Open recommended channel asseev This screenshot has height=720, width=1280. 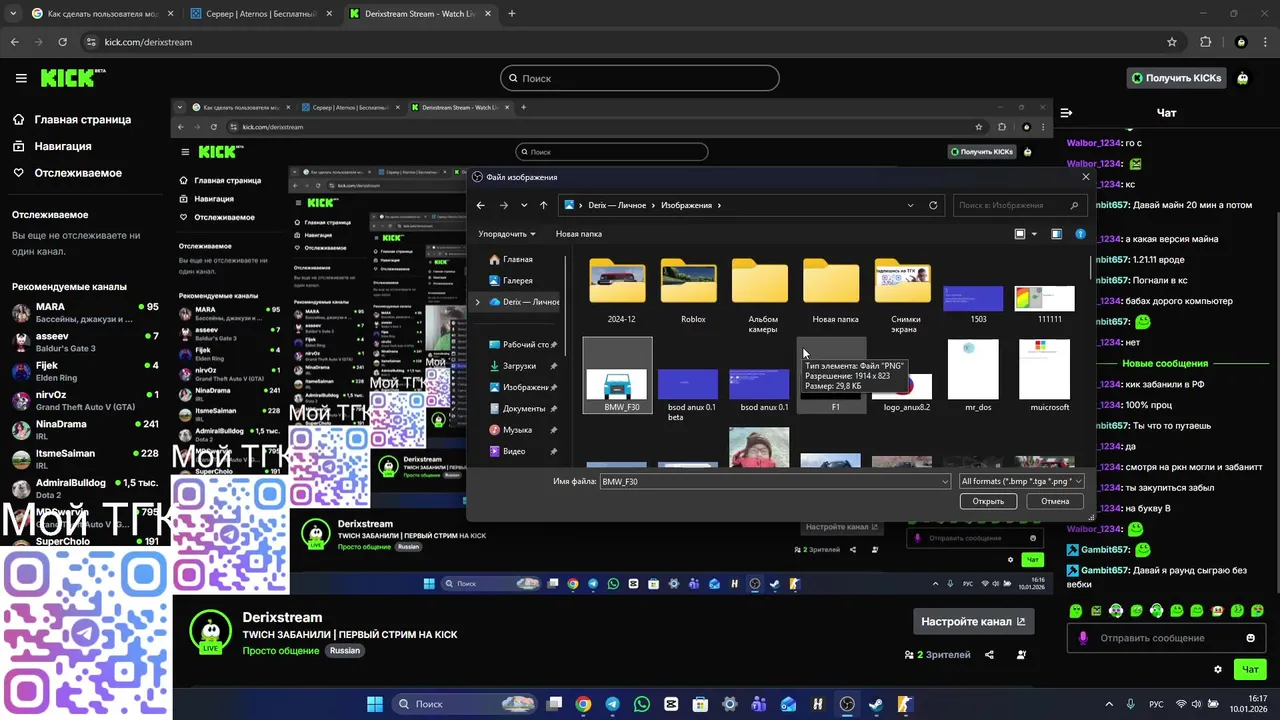click(85, 341)
